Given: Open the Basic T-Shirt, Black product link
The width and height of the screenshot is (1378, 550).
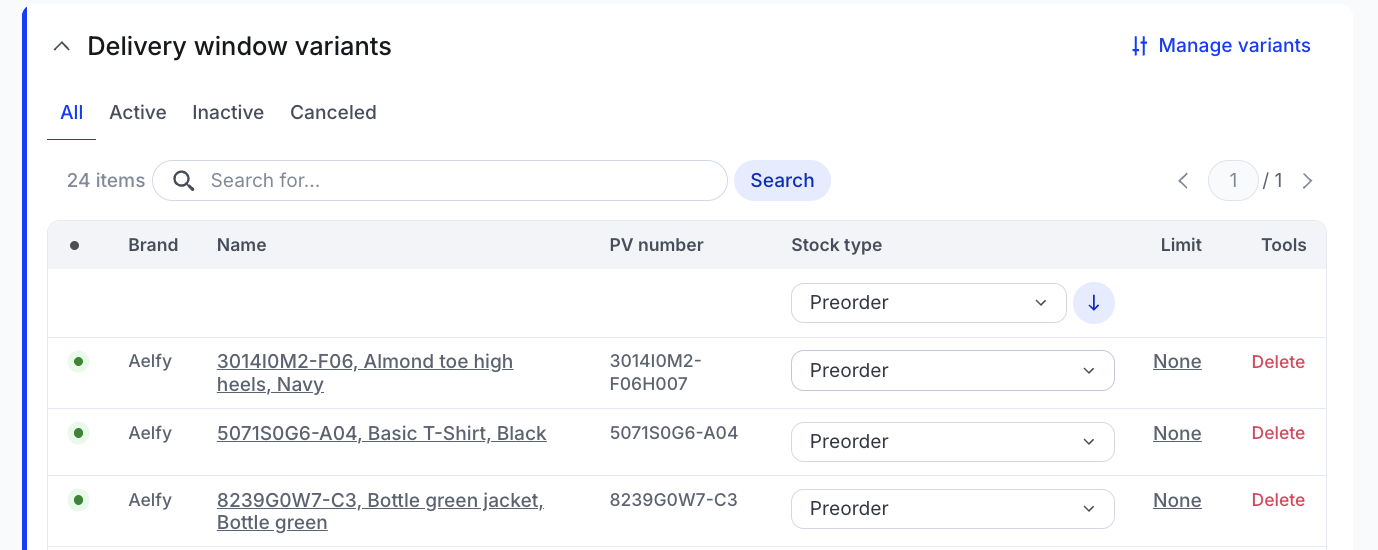Looking at the screenshot, I should point(381,433).
